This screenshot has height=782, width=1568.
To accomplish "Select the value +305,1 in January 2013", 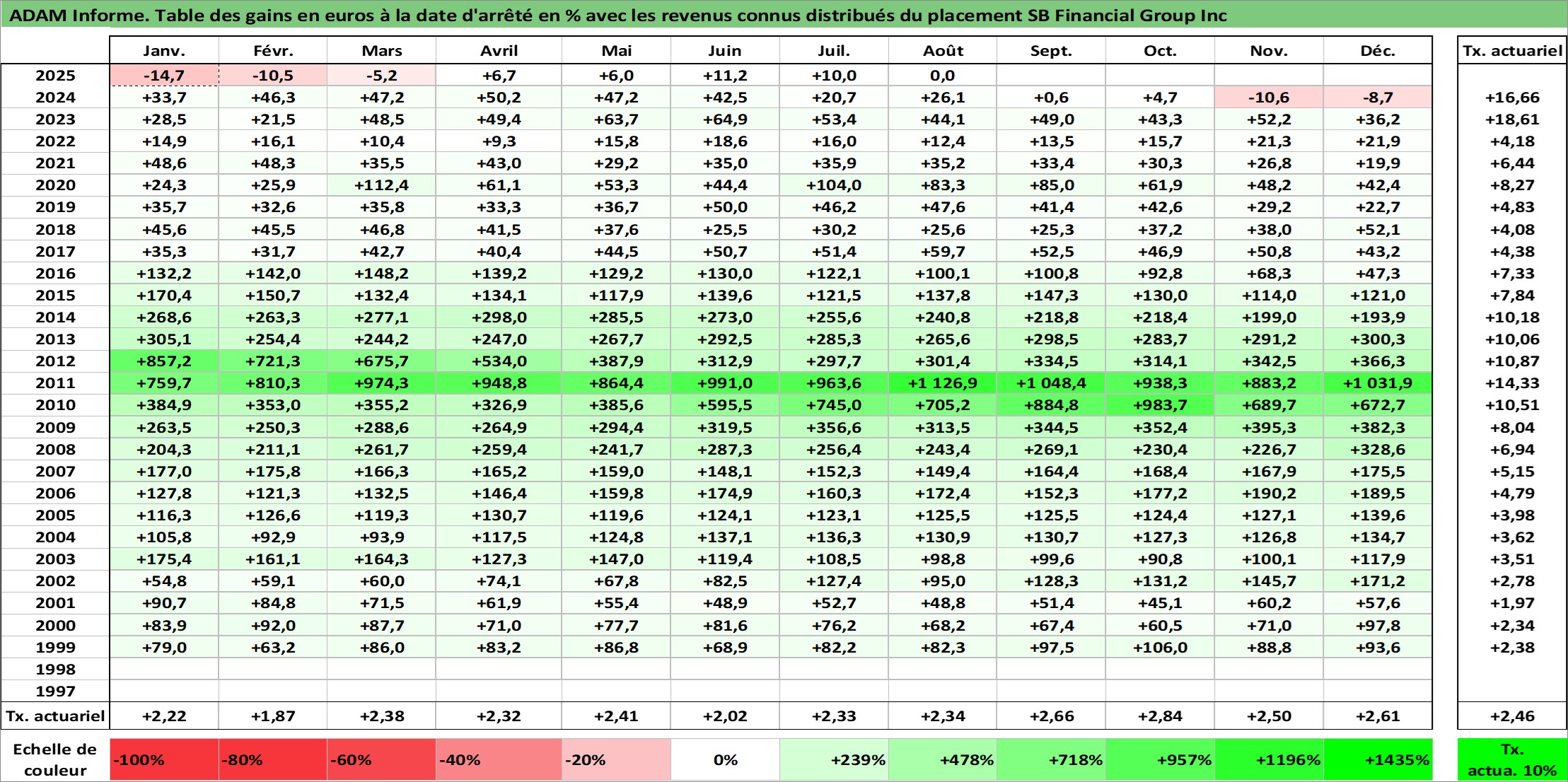I will pyautogui.click(x=164, y=339).
